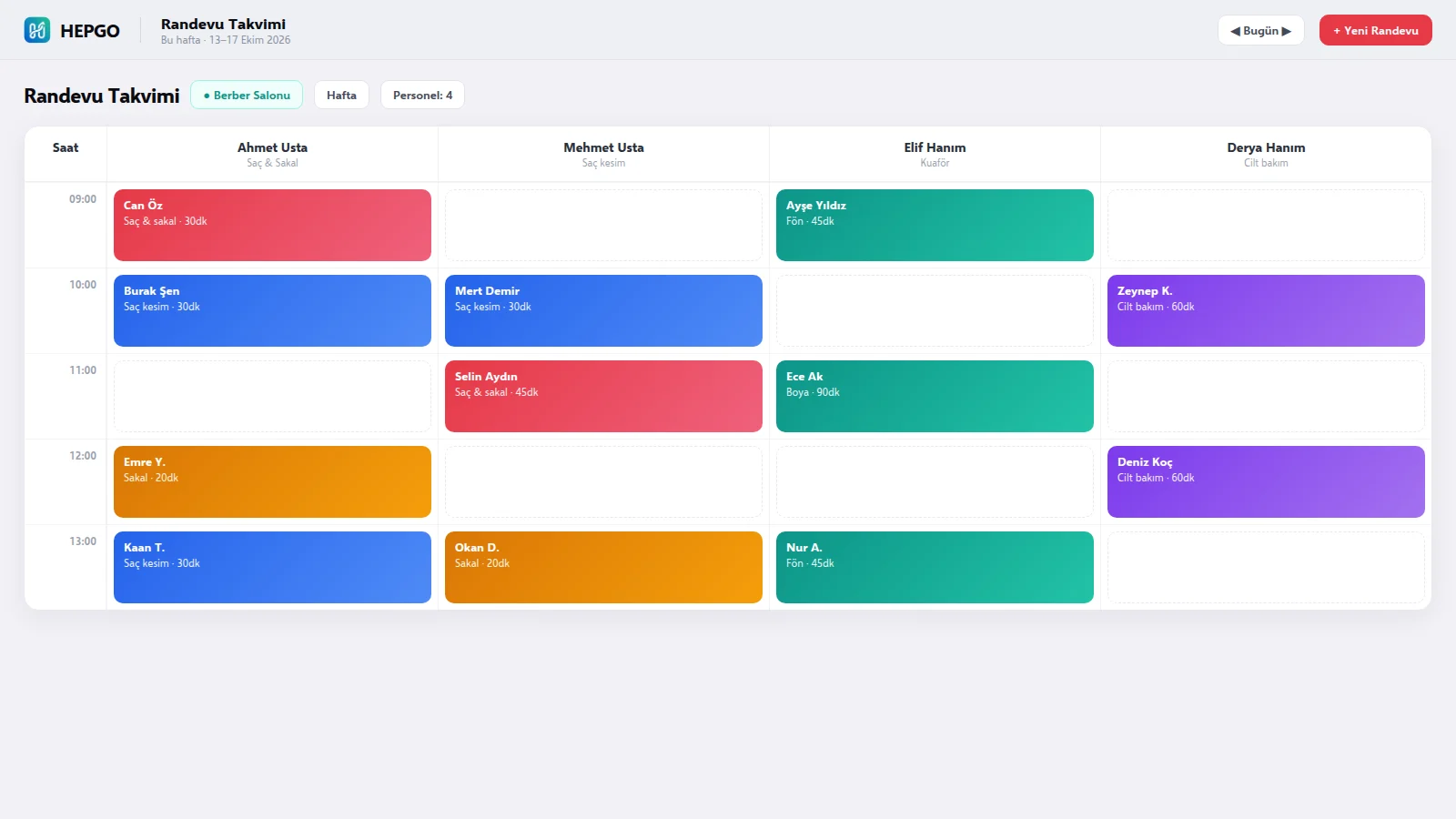
Task: Click empty 09:00 slot for Mehmet Usta
Action: coord(603,225)
